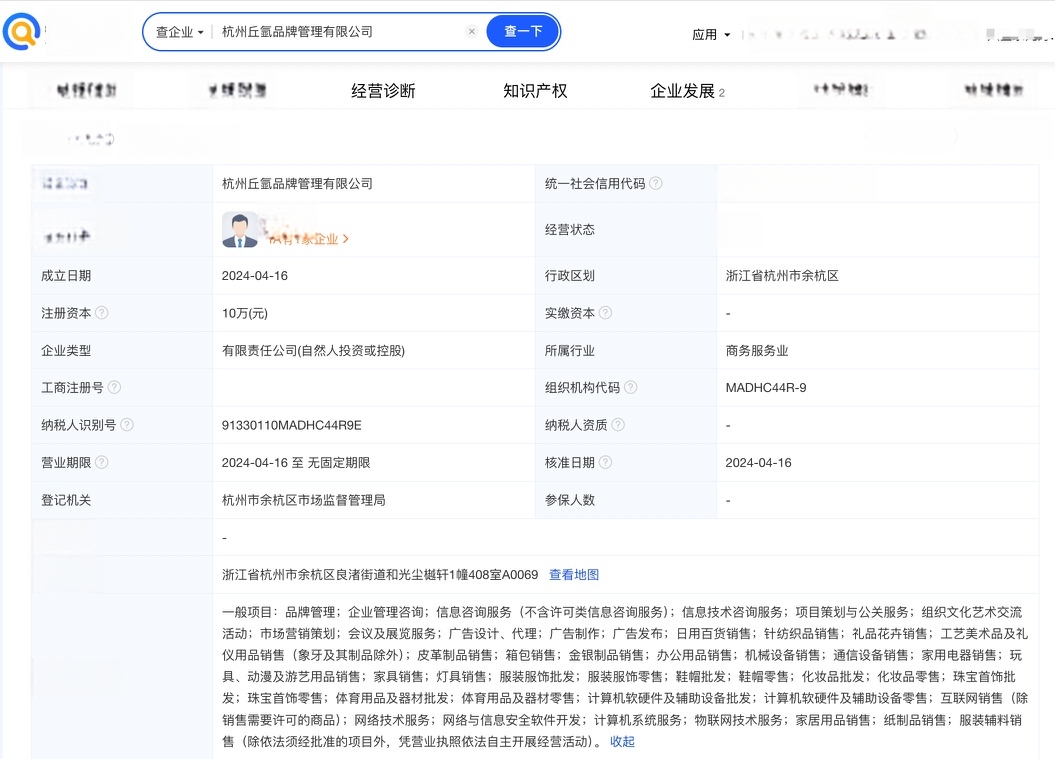Open the related 企业 link beside avatar
Image resolution: width=1055 pixels, height=759 pixels.
pos(309,240)
